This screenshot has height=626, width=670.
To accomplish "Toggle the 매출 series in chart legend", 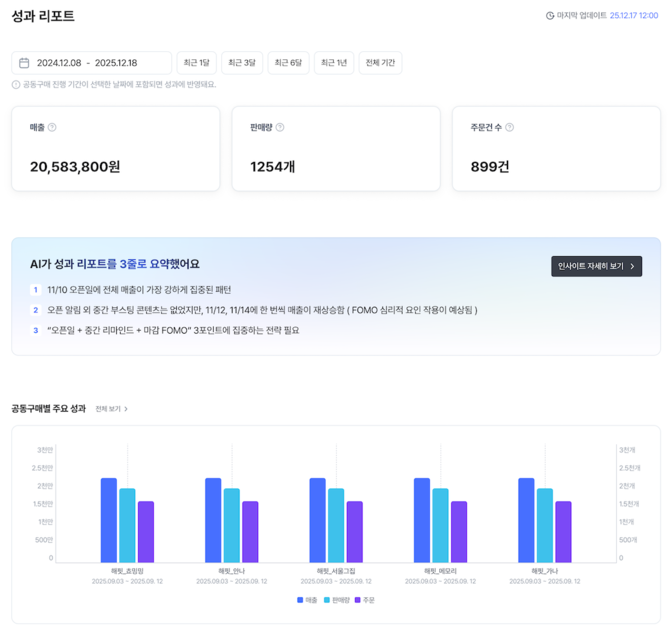I will [306, 600].
